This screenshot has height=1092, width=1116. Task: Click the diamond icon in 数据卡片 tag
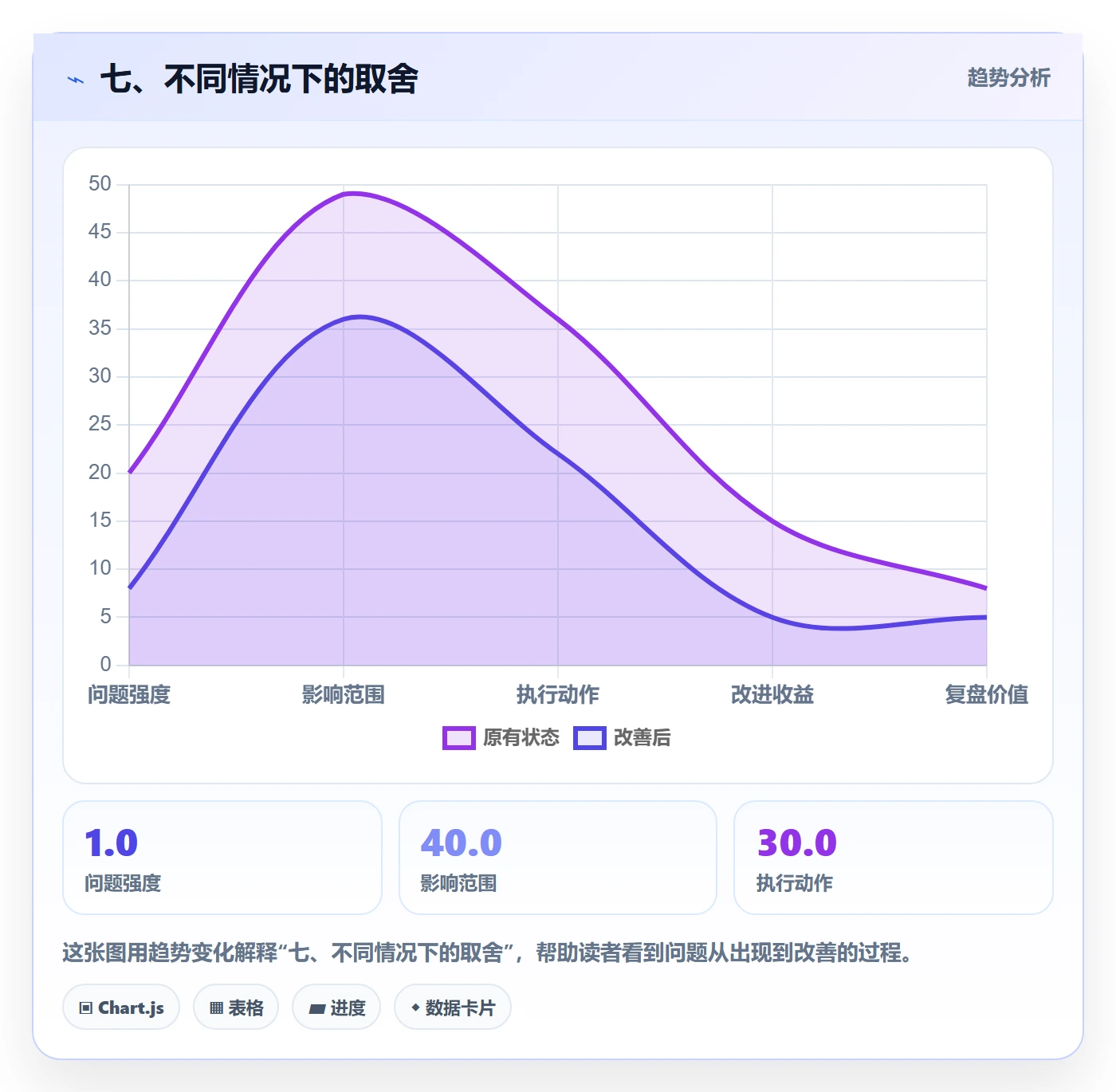415,1008
